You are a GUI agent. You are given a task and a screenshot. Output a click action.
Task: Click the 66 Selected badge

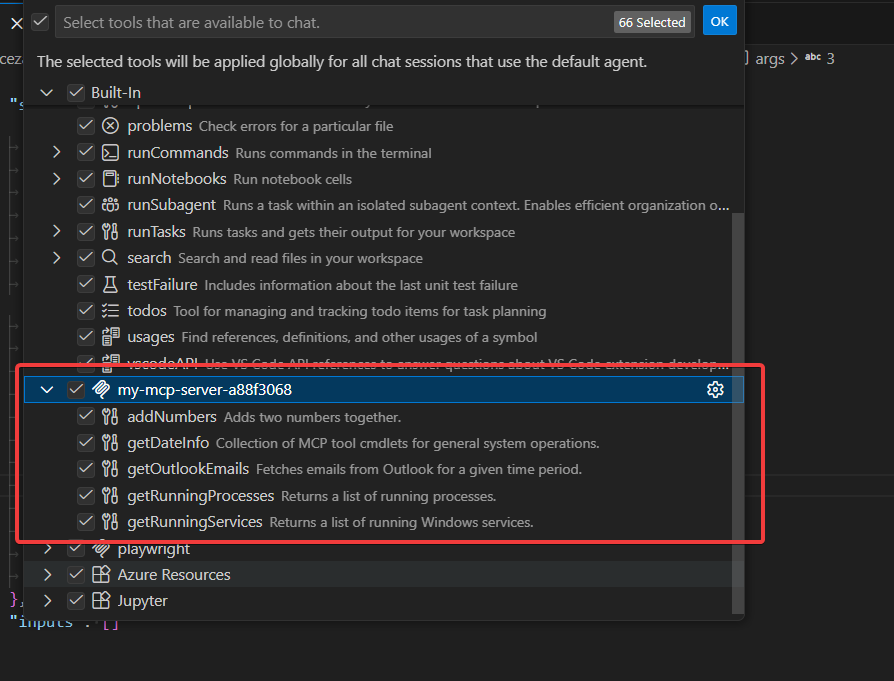(652, 22)
